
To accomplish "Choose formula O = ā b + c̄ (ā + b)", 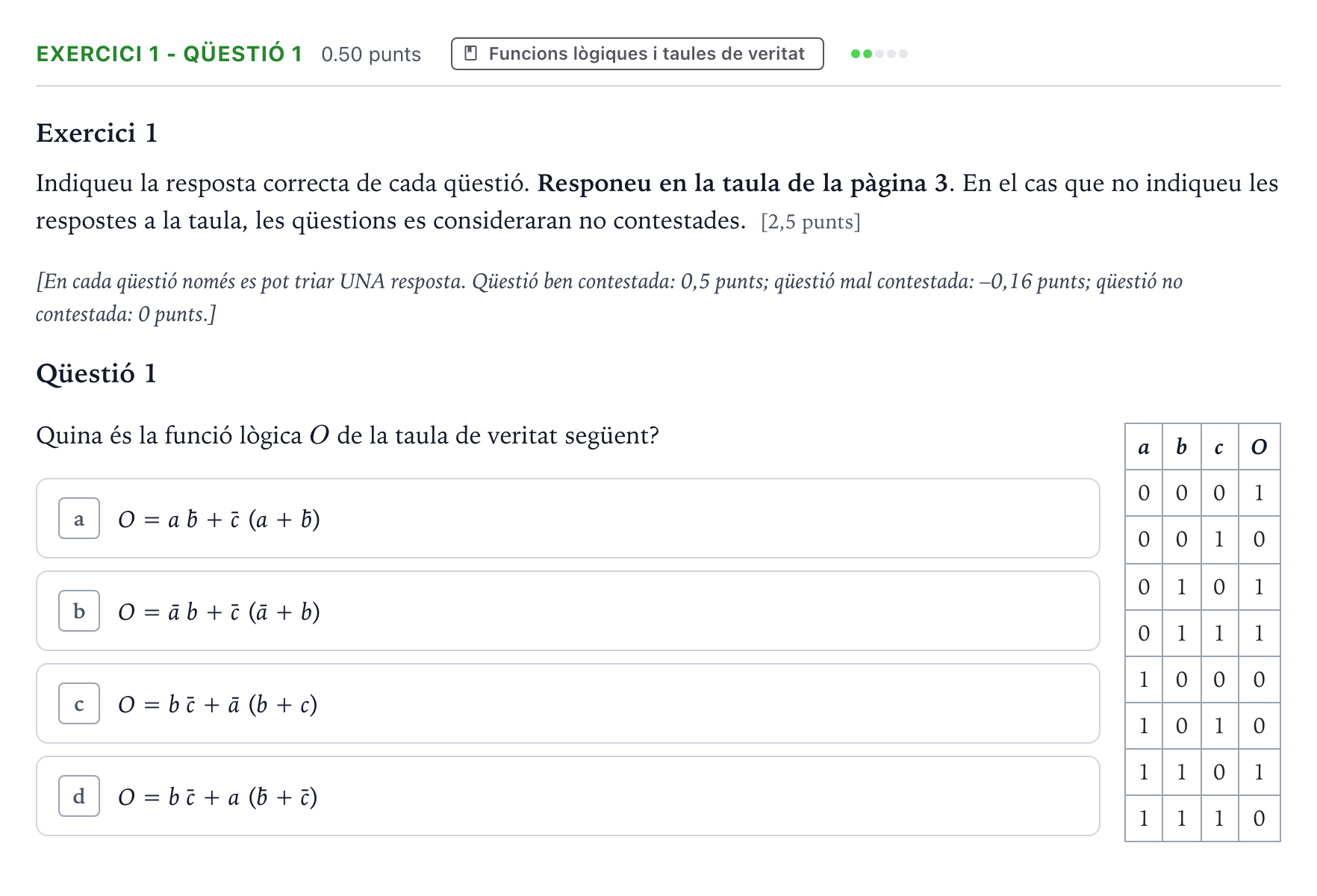I will coord(219,612).
